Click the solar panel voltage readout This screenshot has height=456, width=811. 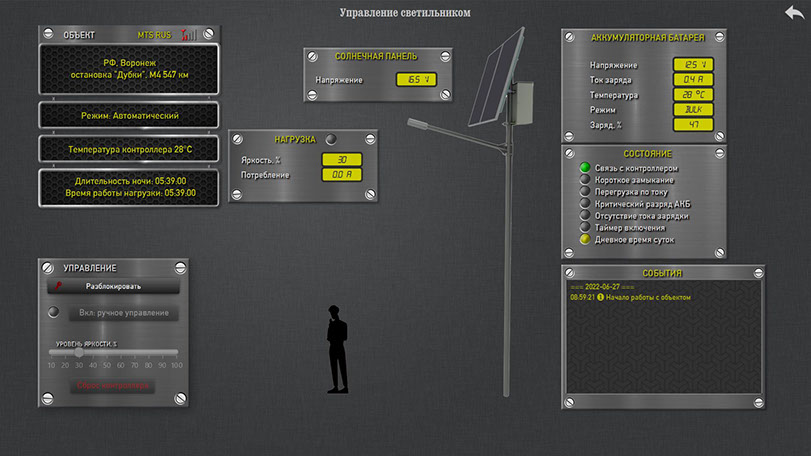[x=416, y=80]
